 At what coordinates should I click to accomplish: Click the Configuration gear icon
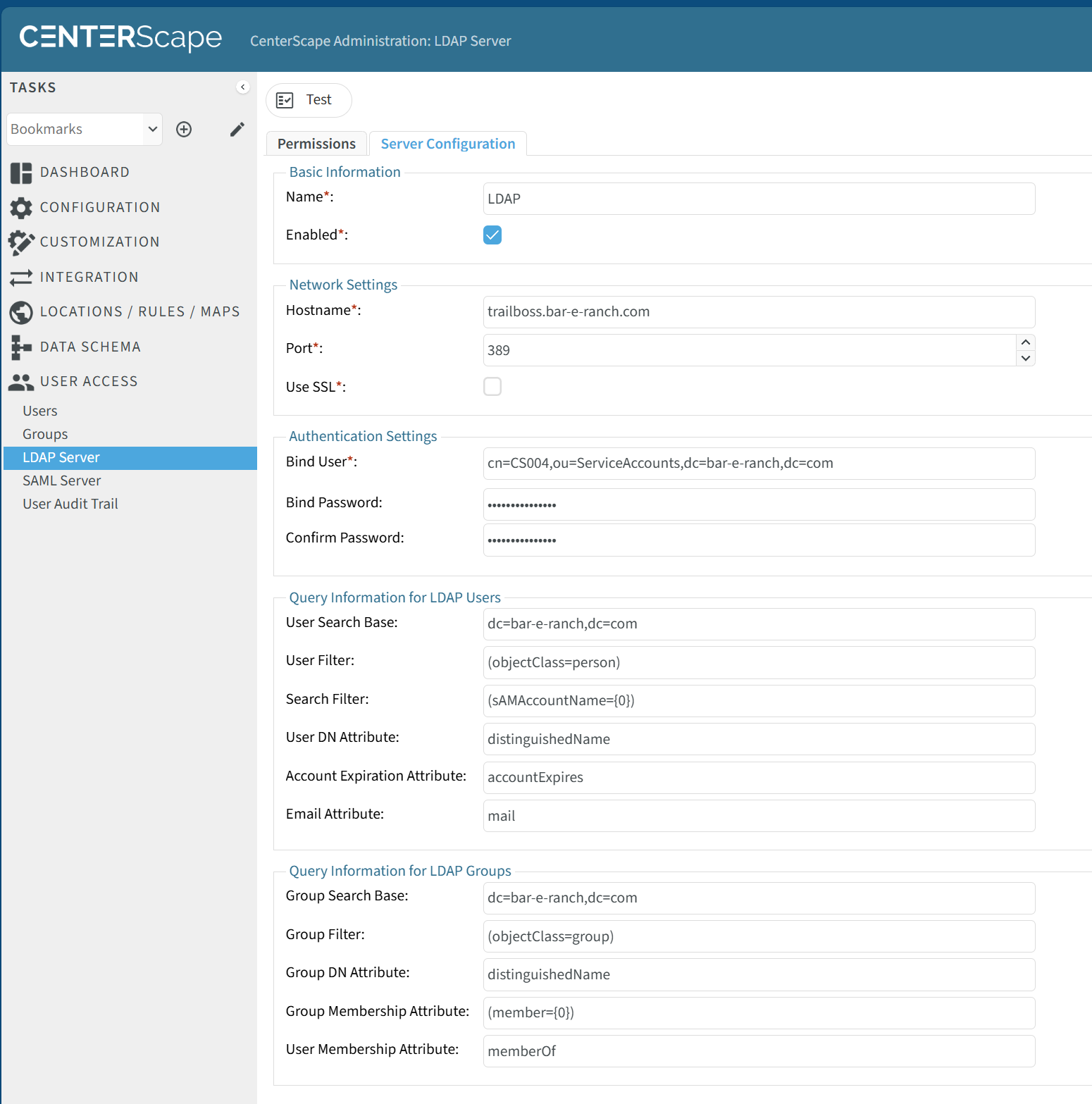[21, 208]
